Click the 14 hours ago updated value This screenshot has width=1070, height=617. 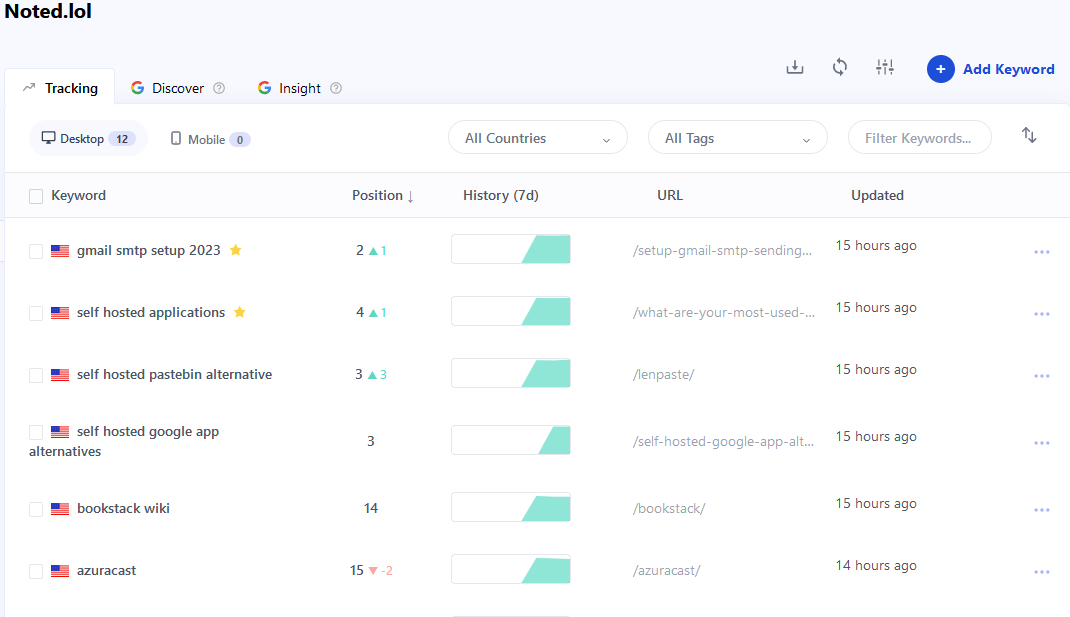(876, 565)
